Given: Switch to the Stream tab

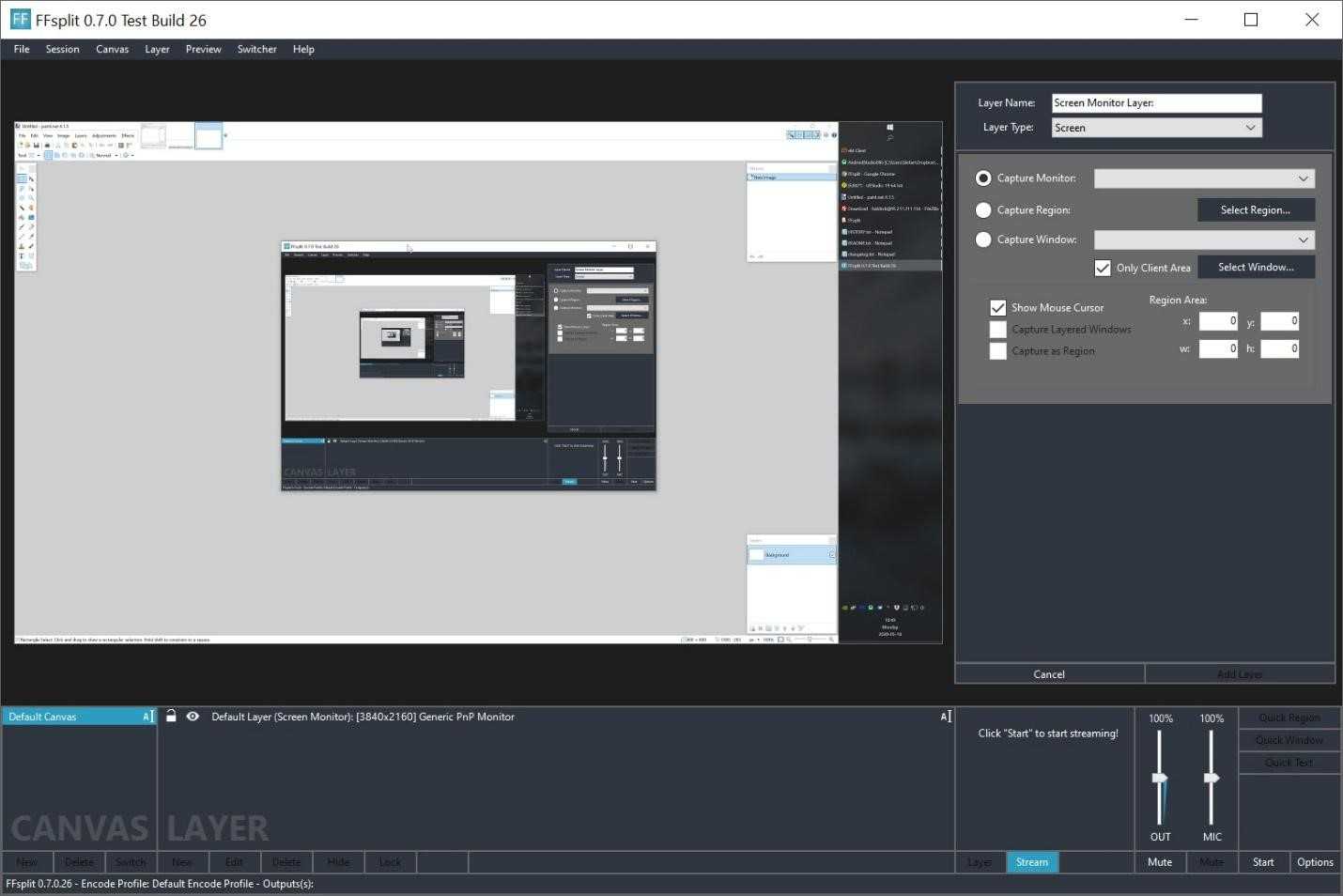Looking at the screenshot, I should tap(1031, 862).
